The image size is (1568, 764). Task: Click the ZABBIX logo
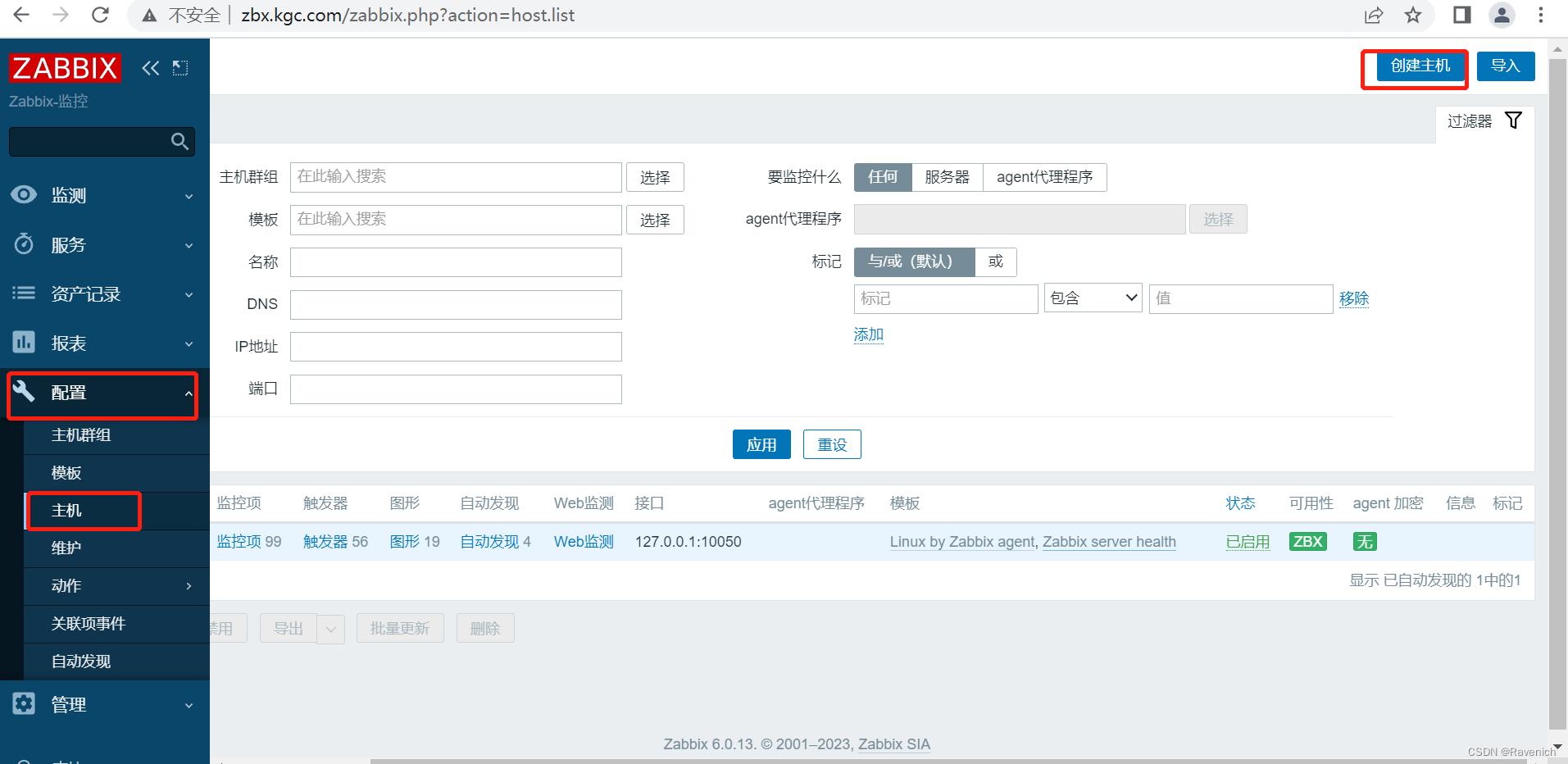coord(65,68)
